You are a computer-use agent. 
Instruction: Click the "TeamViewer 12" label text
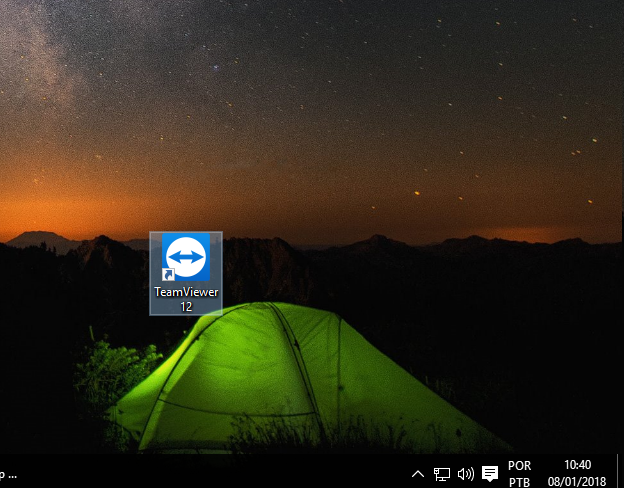click(x=186, y=299)
